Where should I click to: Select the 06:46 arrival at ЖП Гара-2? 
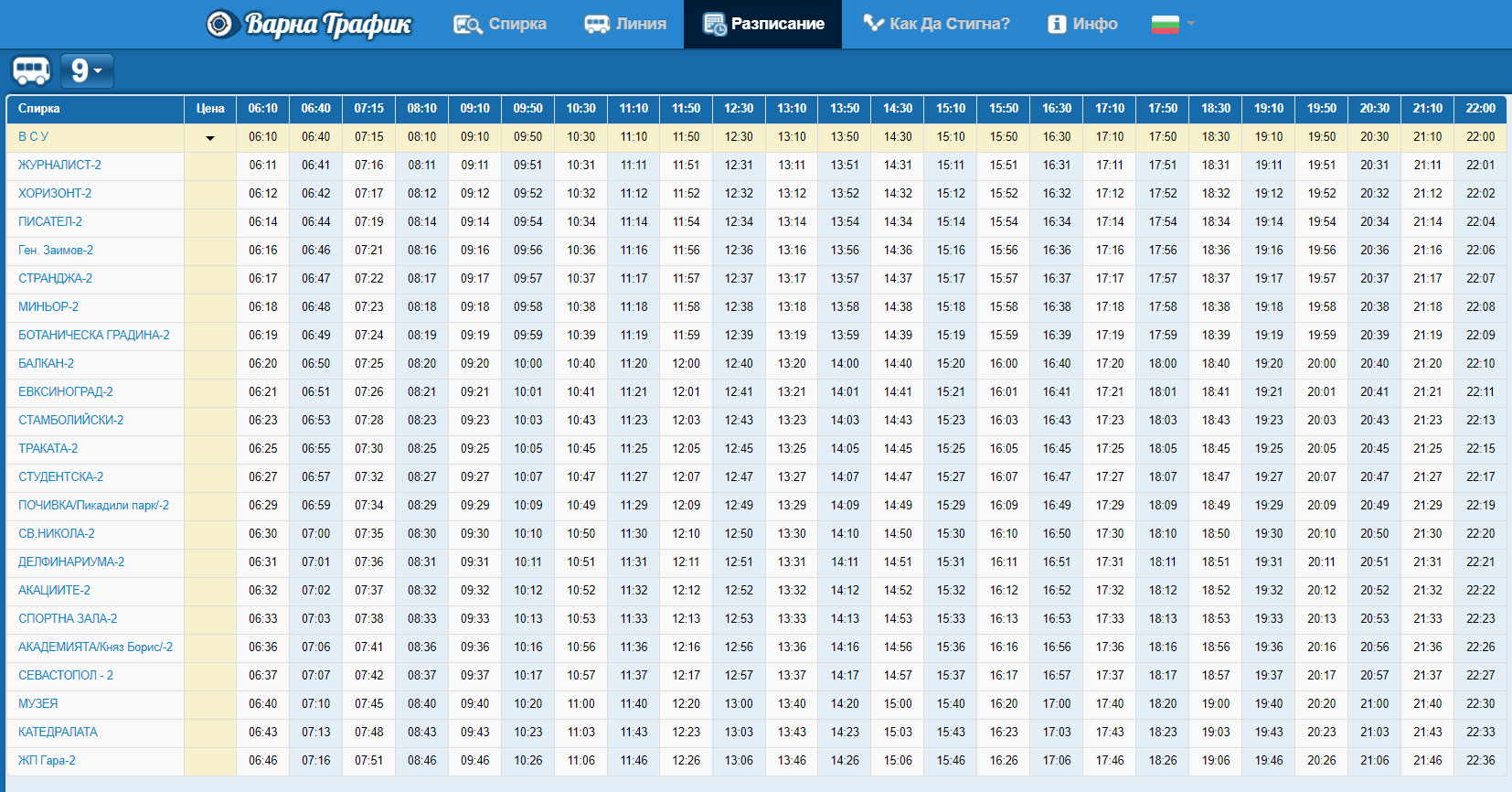[263, 760]
